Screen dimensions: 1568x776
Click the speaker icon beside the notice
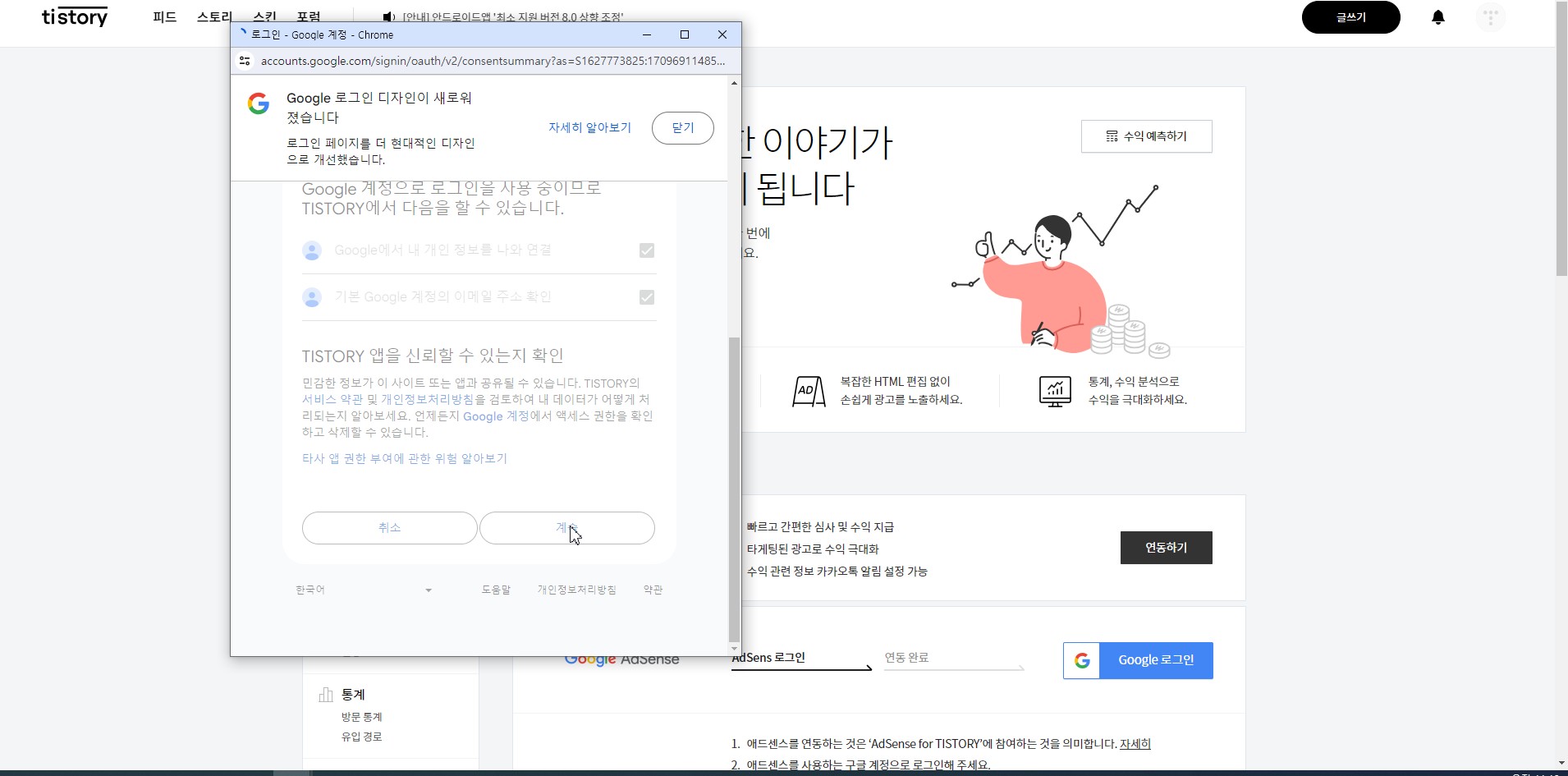pos(389,17)
